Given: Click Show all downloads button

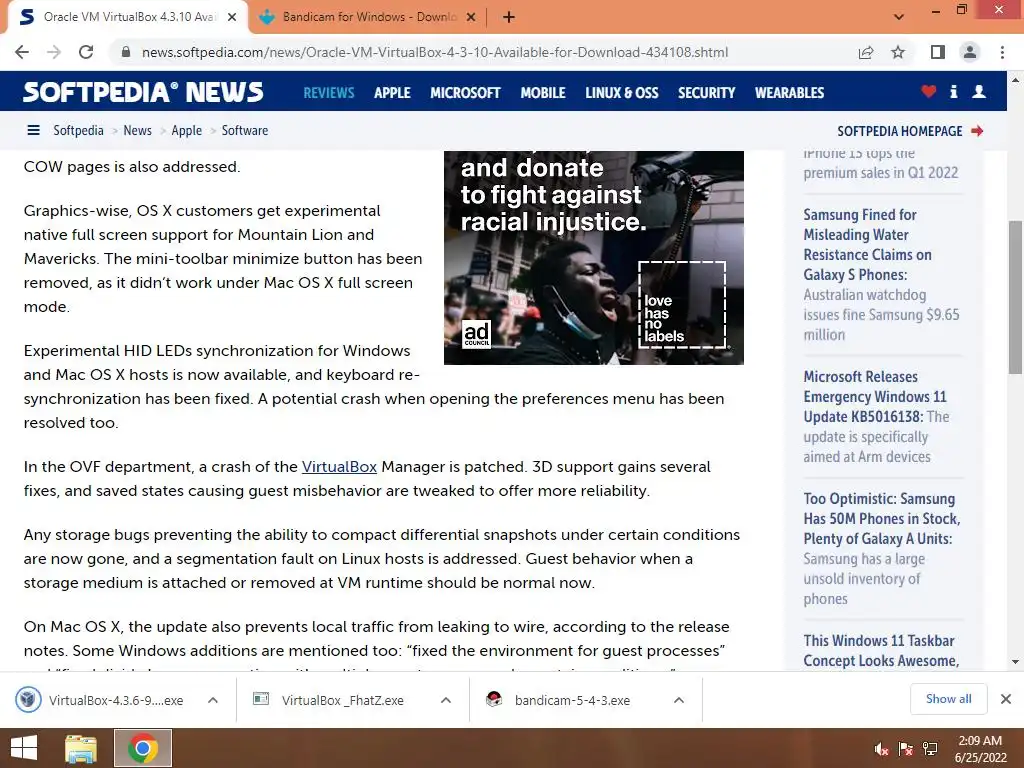Looking at the screenshot, I should 948,699.
